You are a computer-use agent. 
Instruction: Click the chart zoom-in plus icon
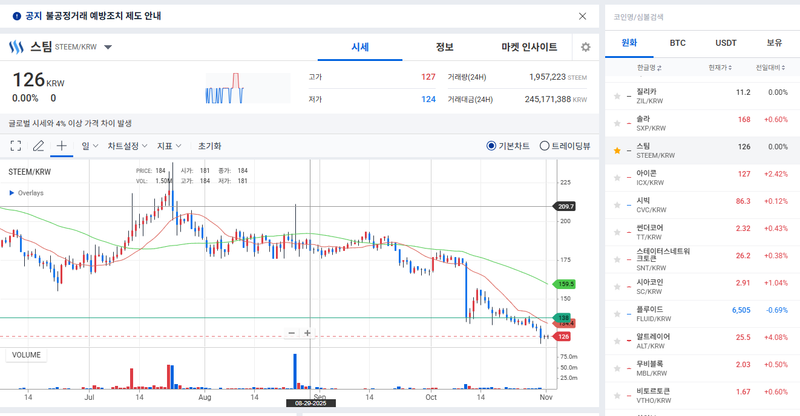pyautogui.click(x=308, y=333)
